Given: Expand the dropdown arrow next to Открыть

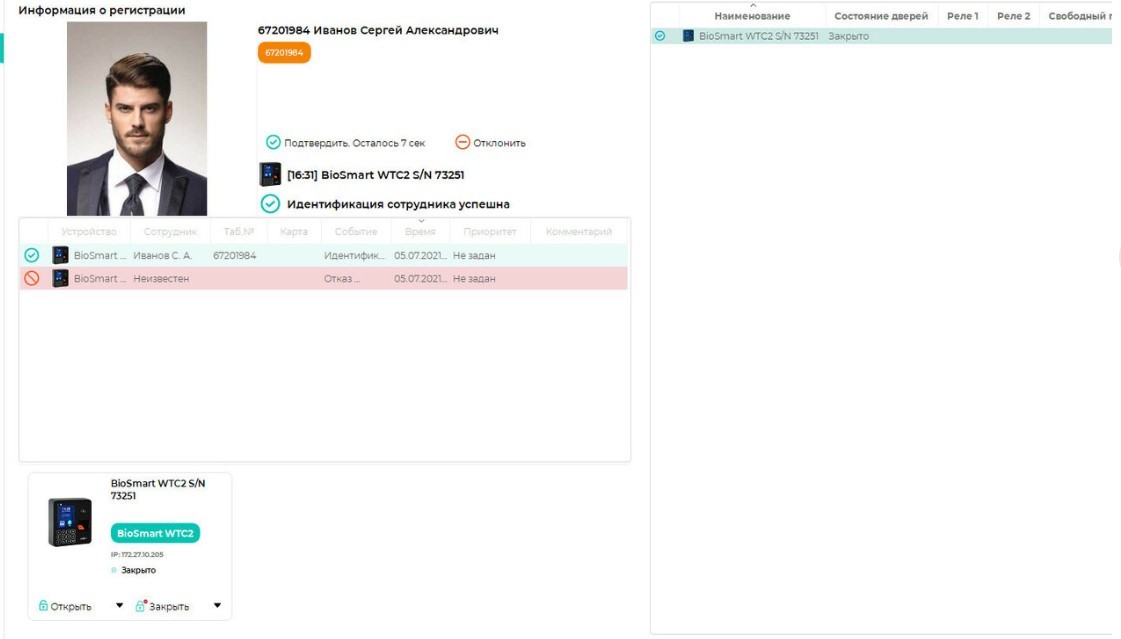Looking at the screenshot, I should tap(120, 606).
